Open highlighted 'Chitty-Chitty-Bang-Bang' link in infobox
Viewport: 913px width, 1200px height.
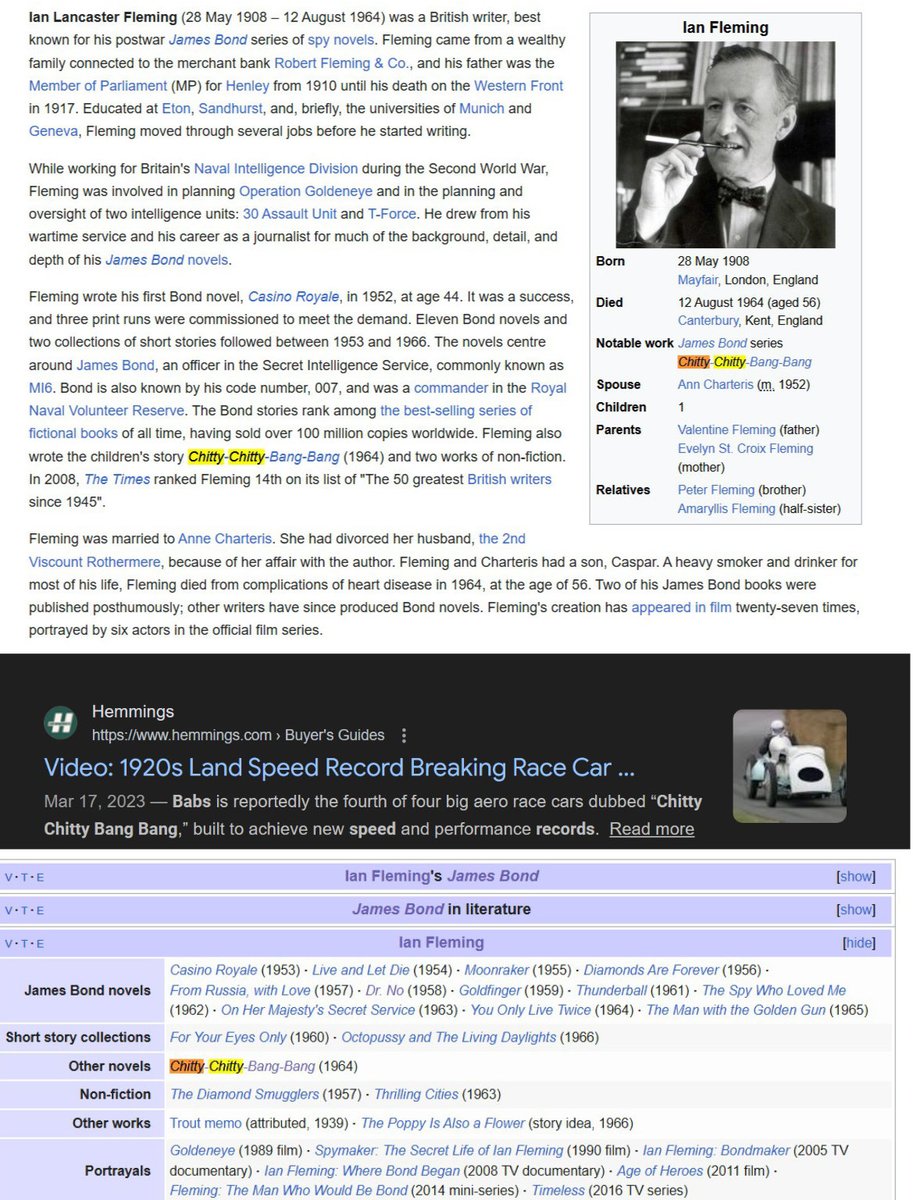(745, 362)
